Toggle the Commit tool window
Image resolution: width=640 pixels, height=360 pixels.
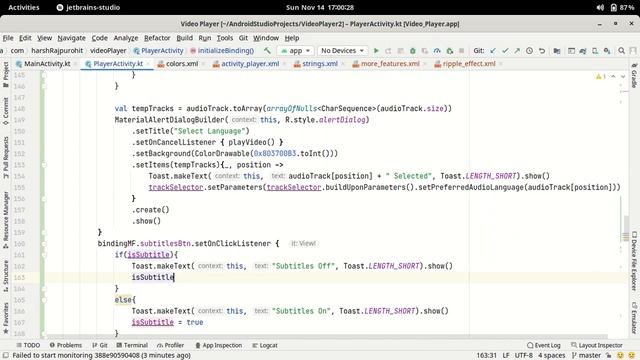6,110
